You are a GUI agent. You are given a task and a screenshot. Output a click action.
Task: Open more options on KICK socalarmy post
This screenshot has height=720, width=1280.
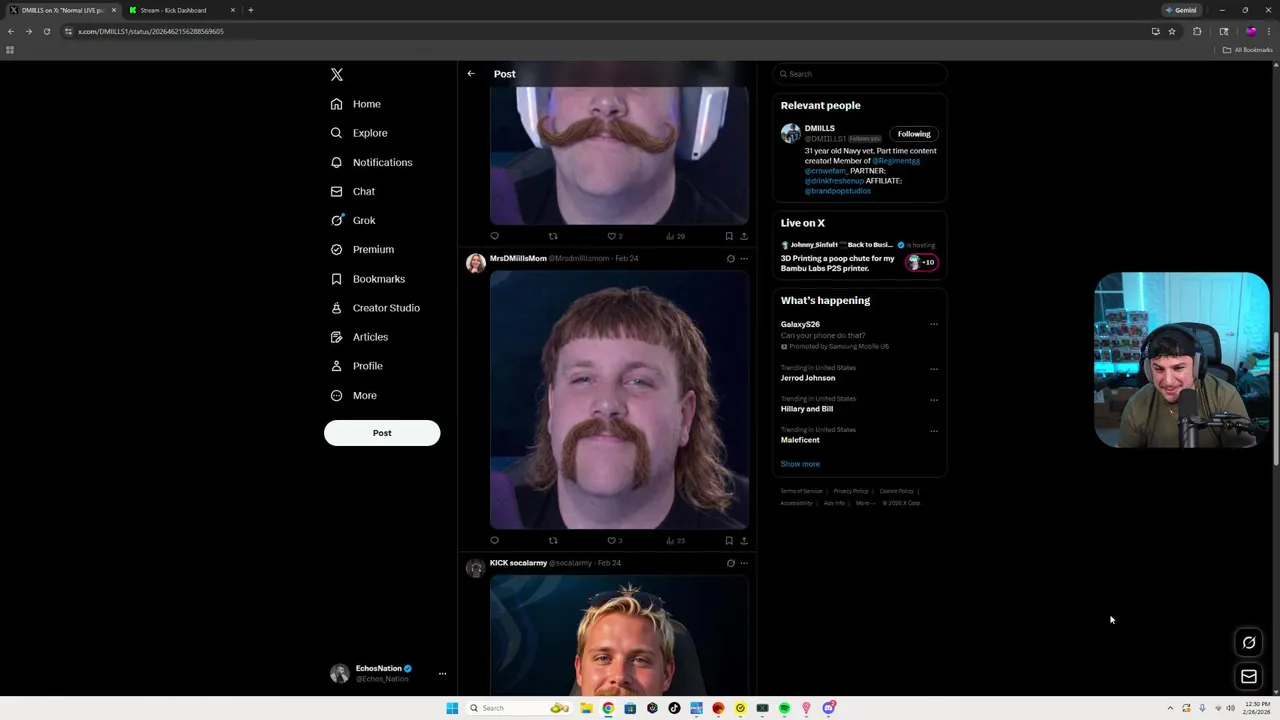point(743,563)
